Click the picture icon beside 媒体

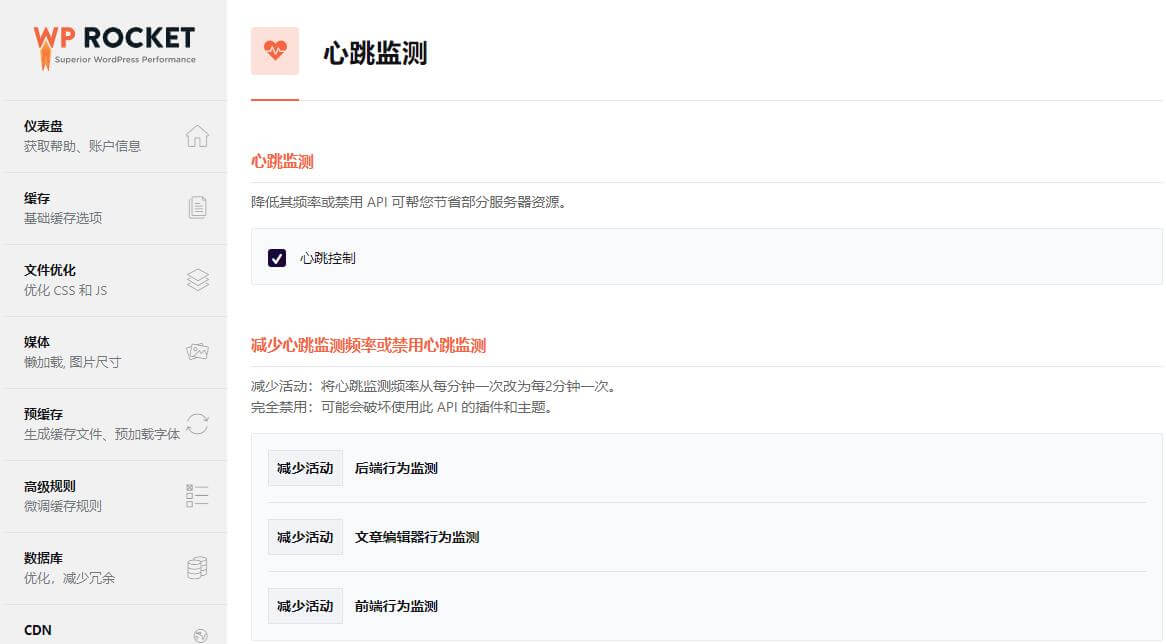[x=198, y=352]
